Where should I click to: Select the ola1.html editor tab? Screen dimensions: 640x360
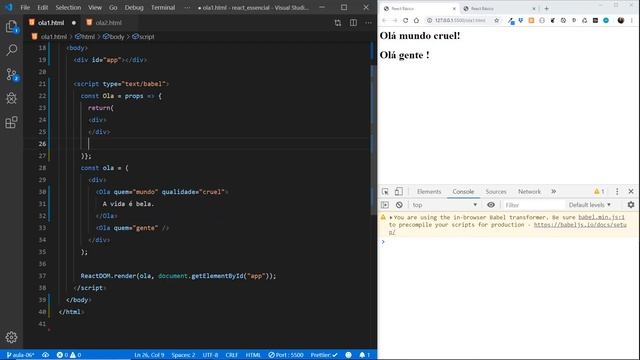pos(51,23)
